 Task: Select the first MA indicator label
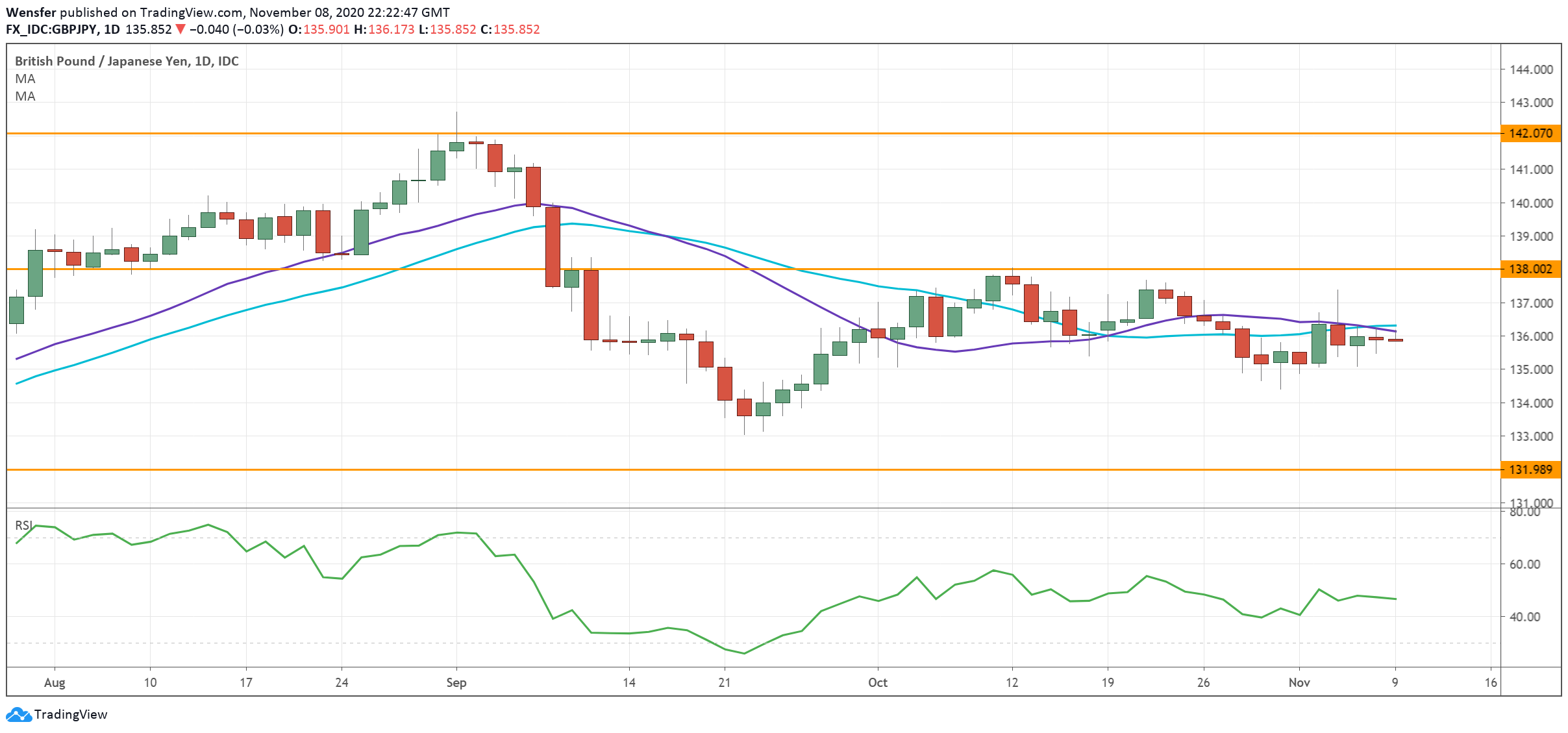[x=25, y=79]
